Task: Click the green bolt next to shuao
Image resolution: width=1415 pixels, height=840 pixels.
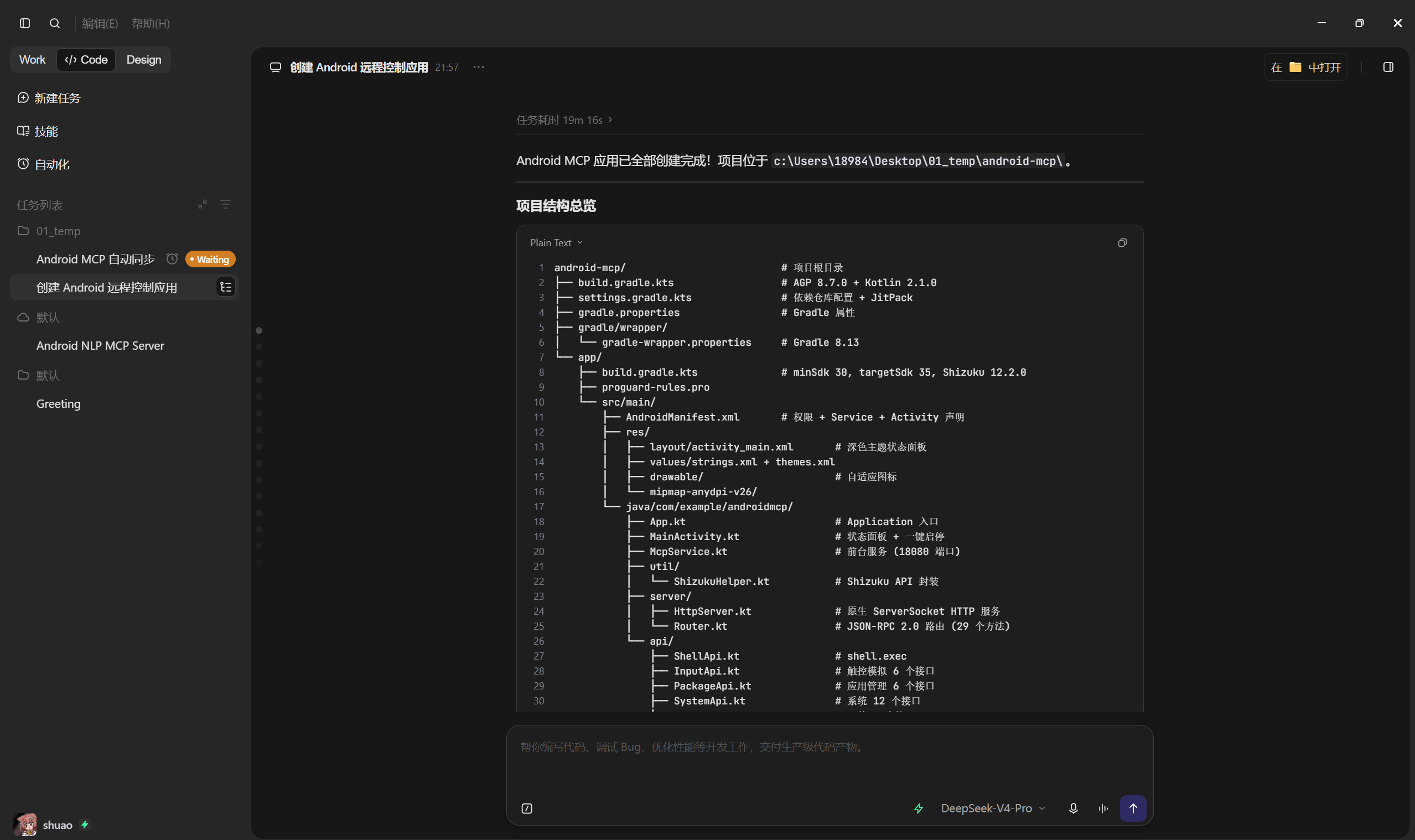Action: tap(85, 825)
